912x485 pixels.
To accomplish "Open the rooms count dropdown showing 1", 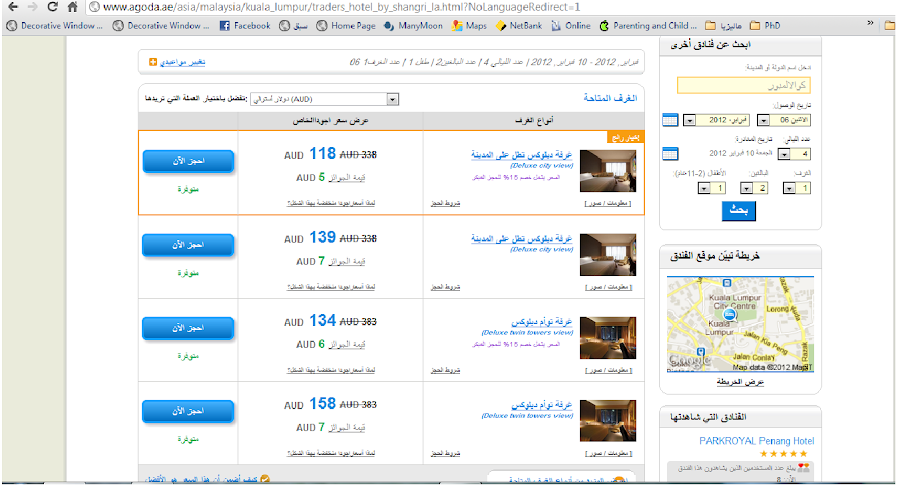I will pos(797,188).
